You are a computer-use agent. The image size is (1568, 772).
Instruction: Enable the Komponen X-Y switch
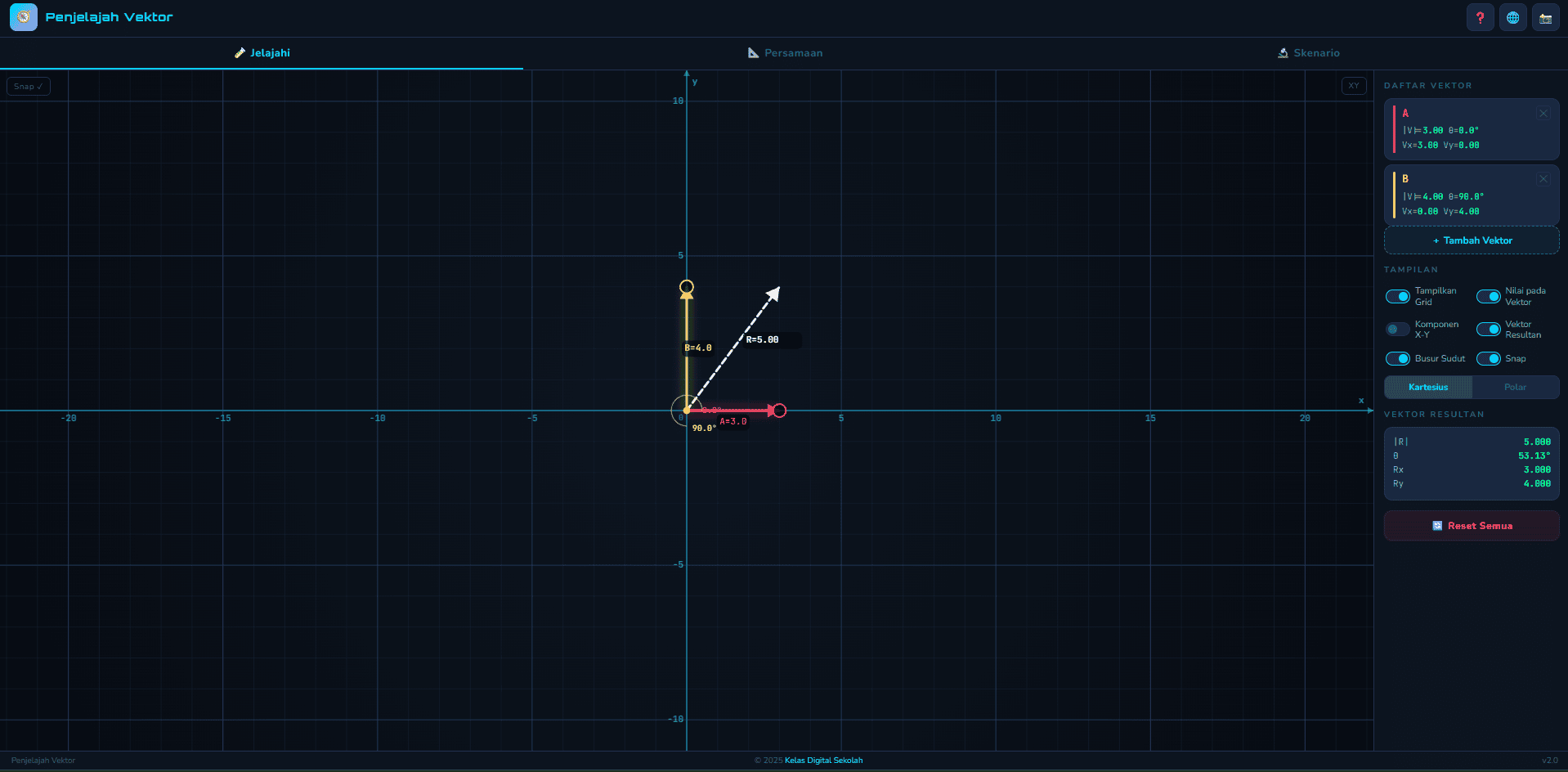[x=1398, y=330]
